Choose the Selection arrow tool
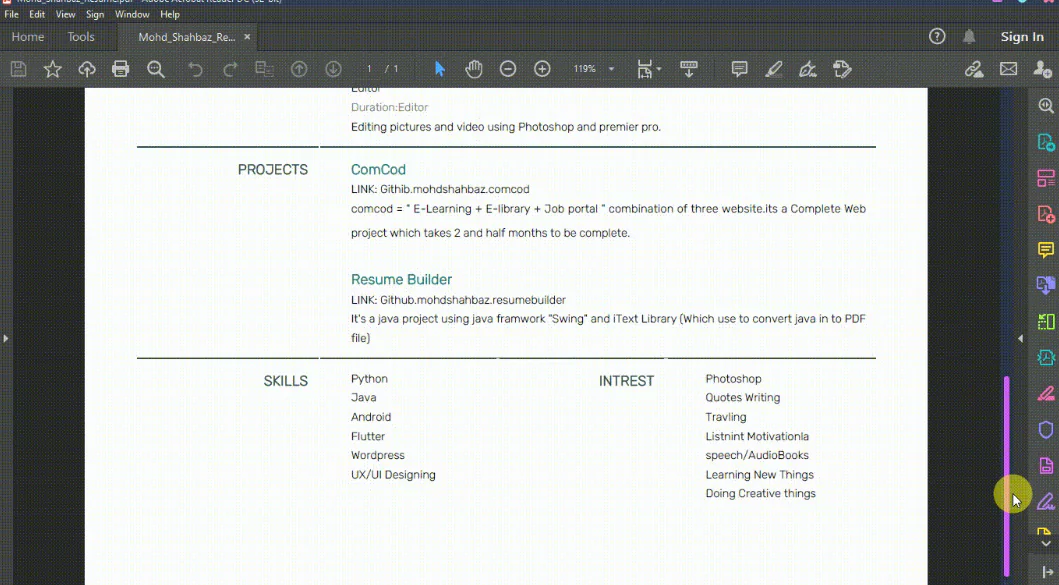 coord(440,69)
